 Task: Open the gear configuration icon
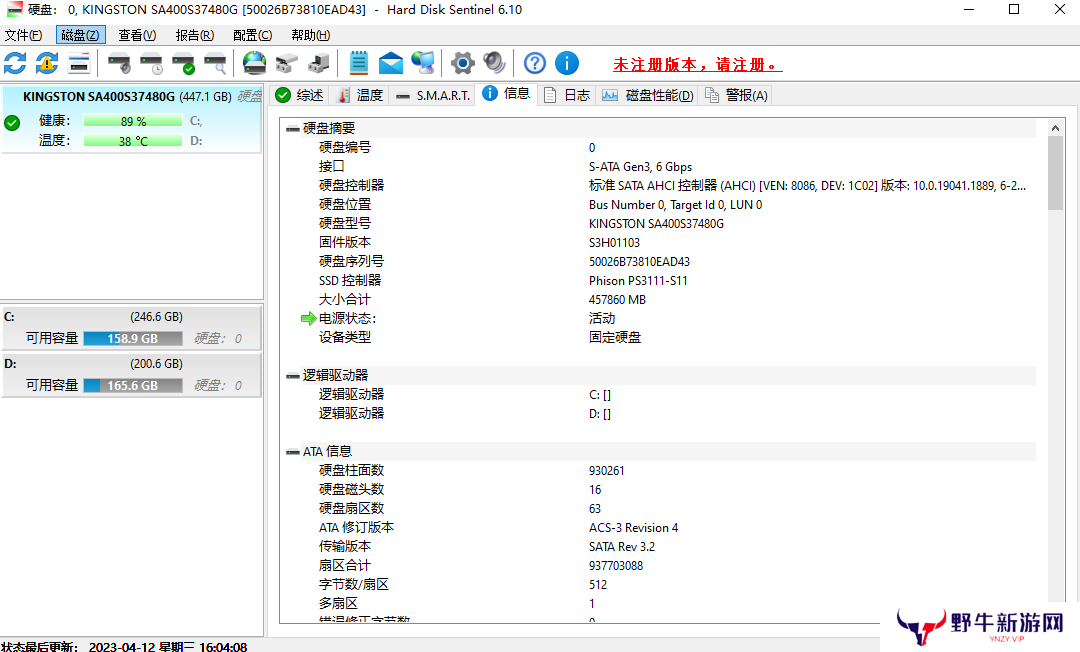pyautogui.click(x=463, y=63)
